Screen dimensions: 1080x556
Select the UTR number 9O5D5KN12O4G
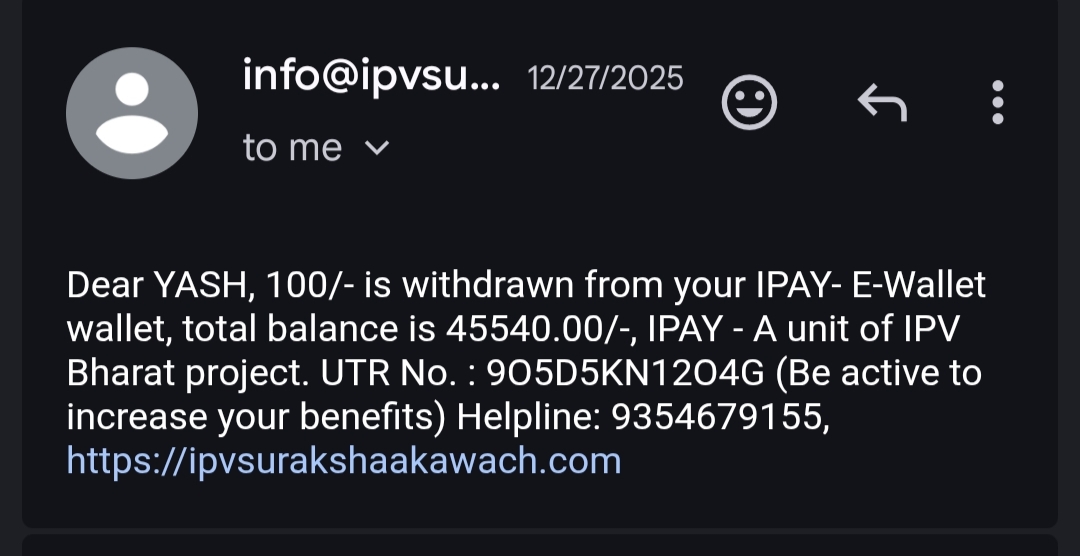point(625,373)
